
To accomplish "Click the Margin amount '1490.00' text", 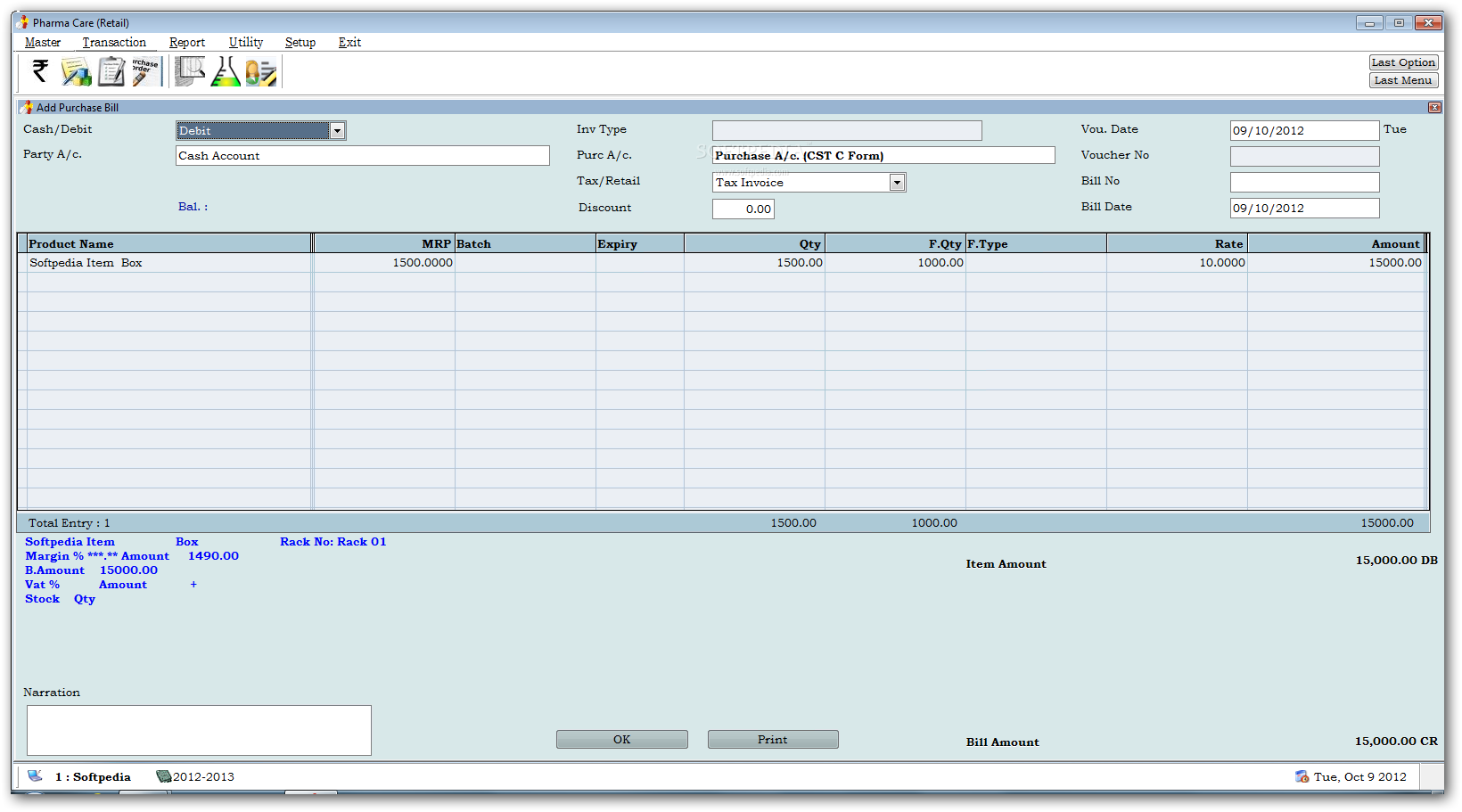I will [x=213, y=556].
